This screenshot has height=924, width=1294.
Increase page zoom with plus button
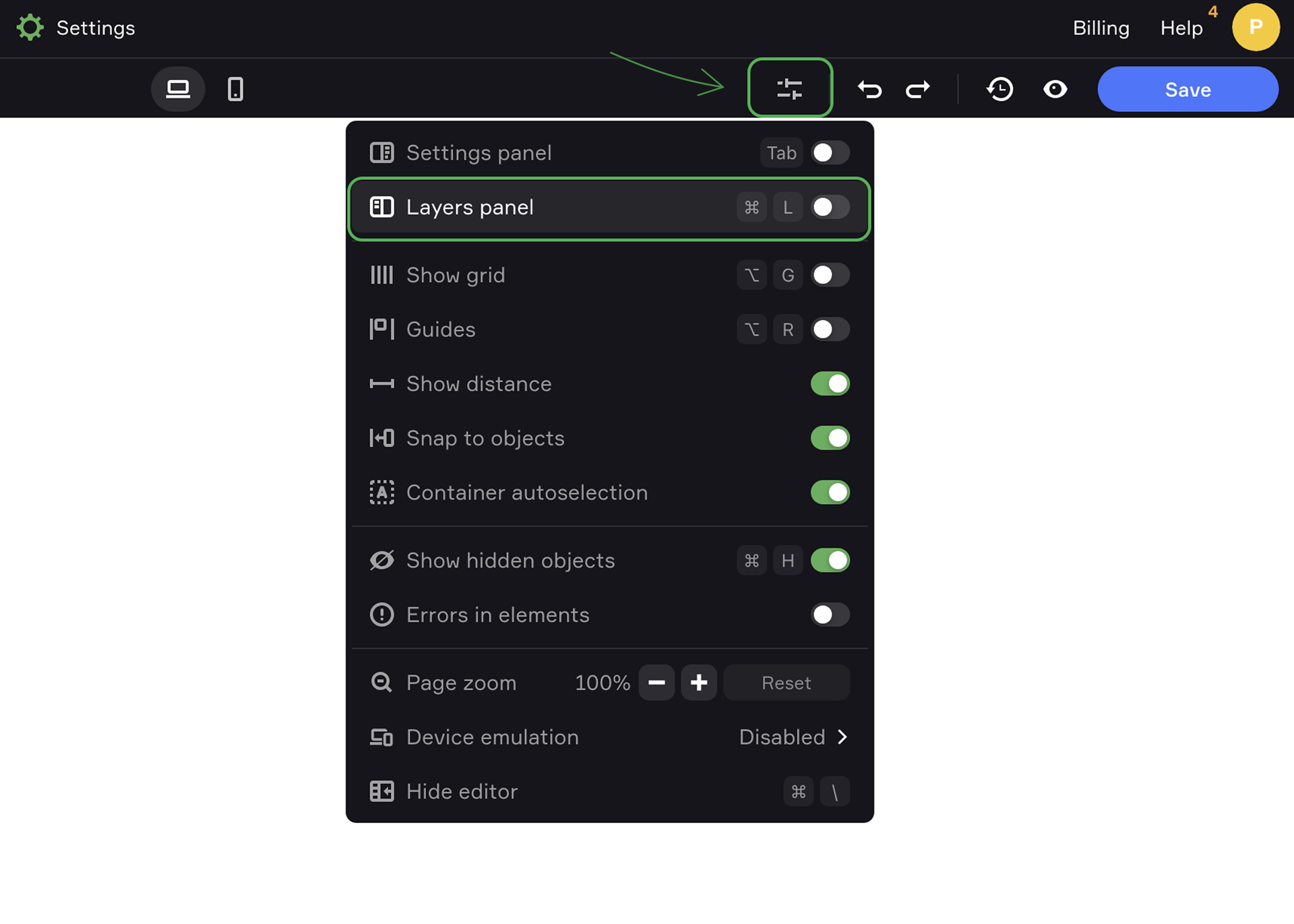tap(699, 683)
